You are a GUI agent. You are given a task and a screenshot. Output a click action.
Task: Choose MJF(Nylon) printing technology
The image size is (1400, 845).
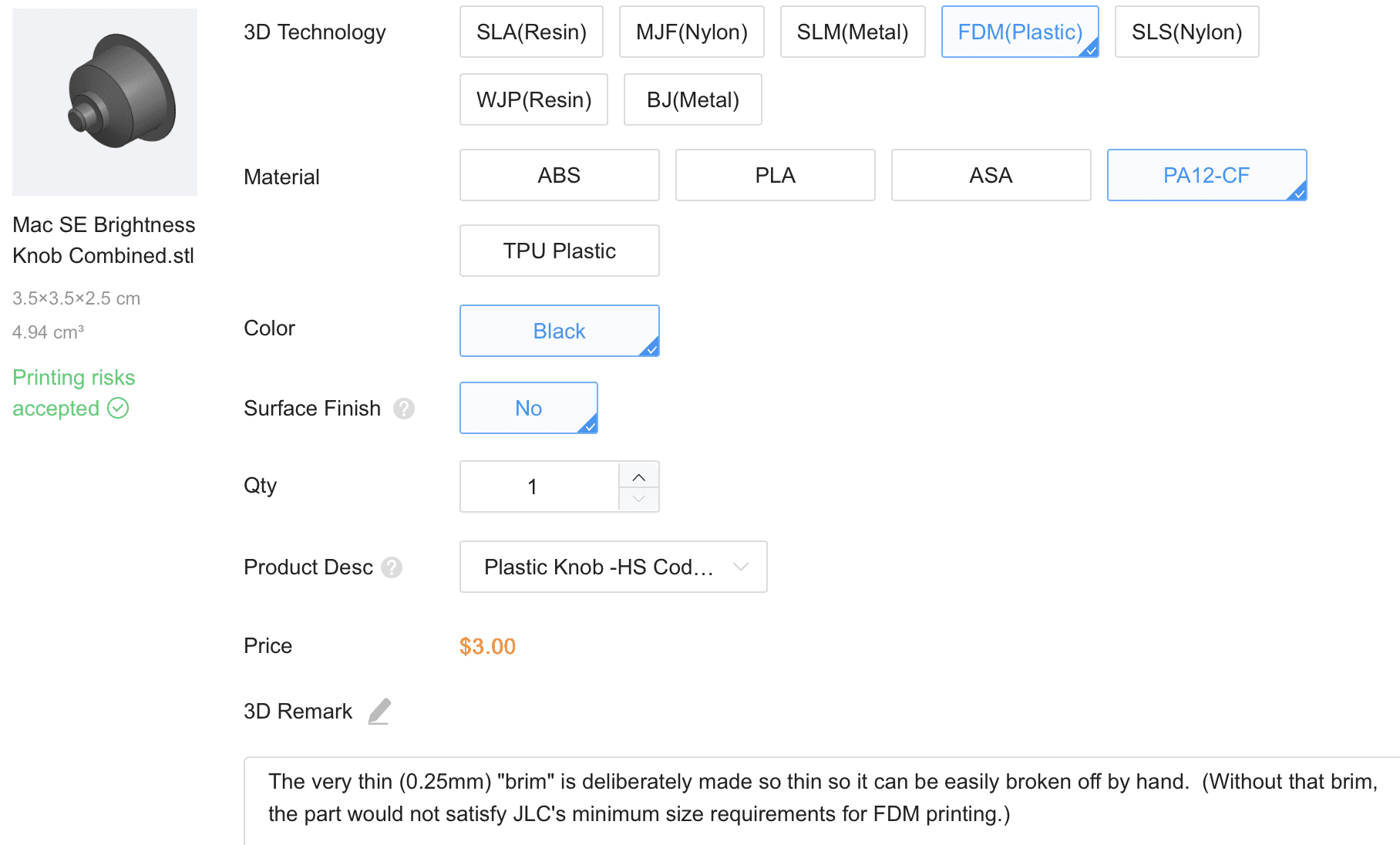(x=692, y=32)
